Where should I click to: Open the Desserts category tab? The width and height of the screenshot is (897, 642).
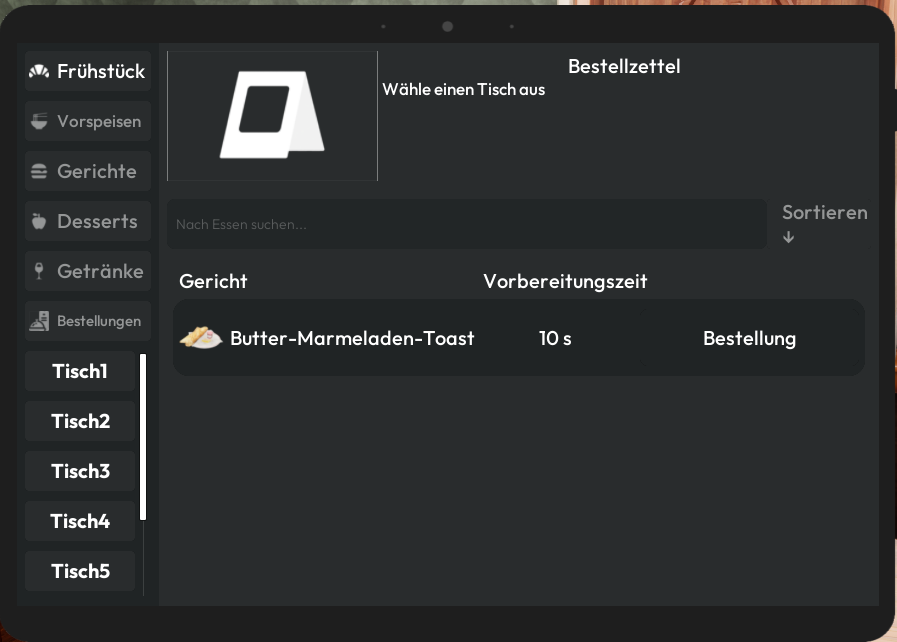88,221
